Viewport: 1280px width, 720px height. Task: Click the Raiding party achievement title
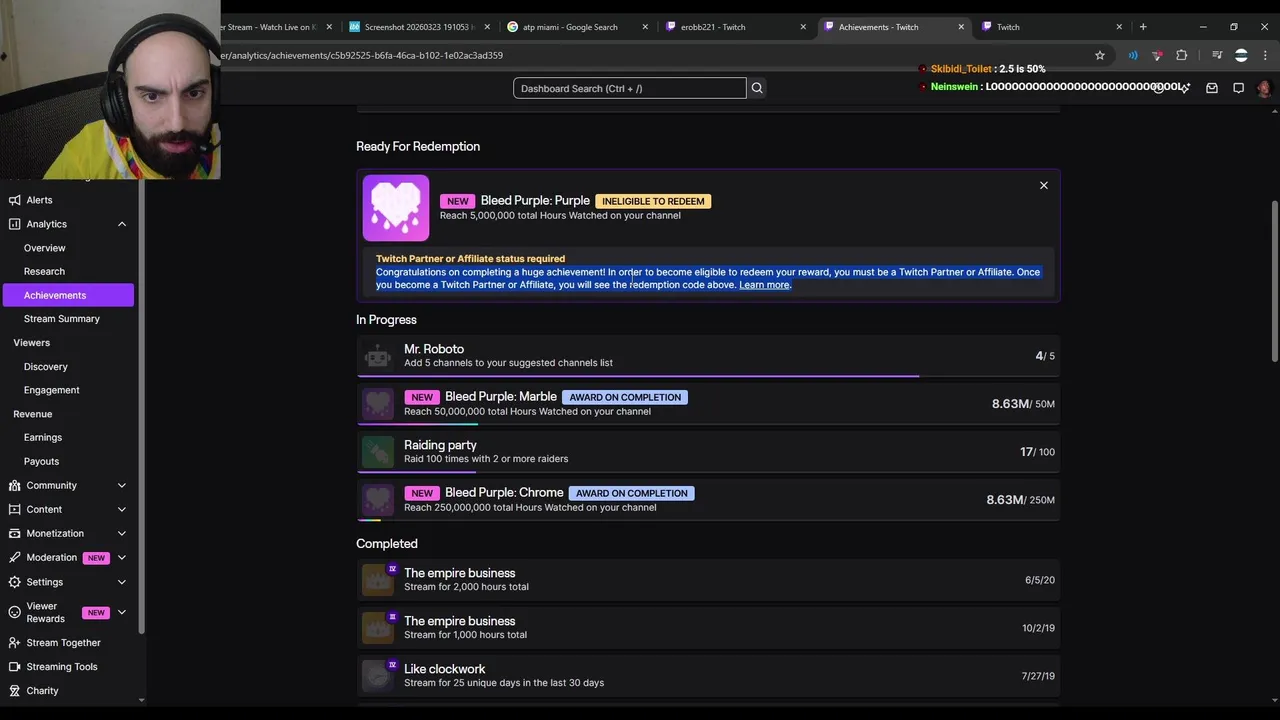(x=440, y=445)
